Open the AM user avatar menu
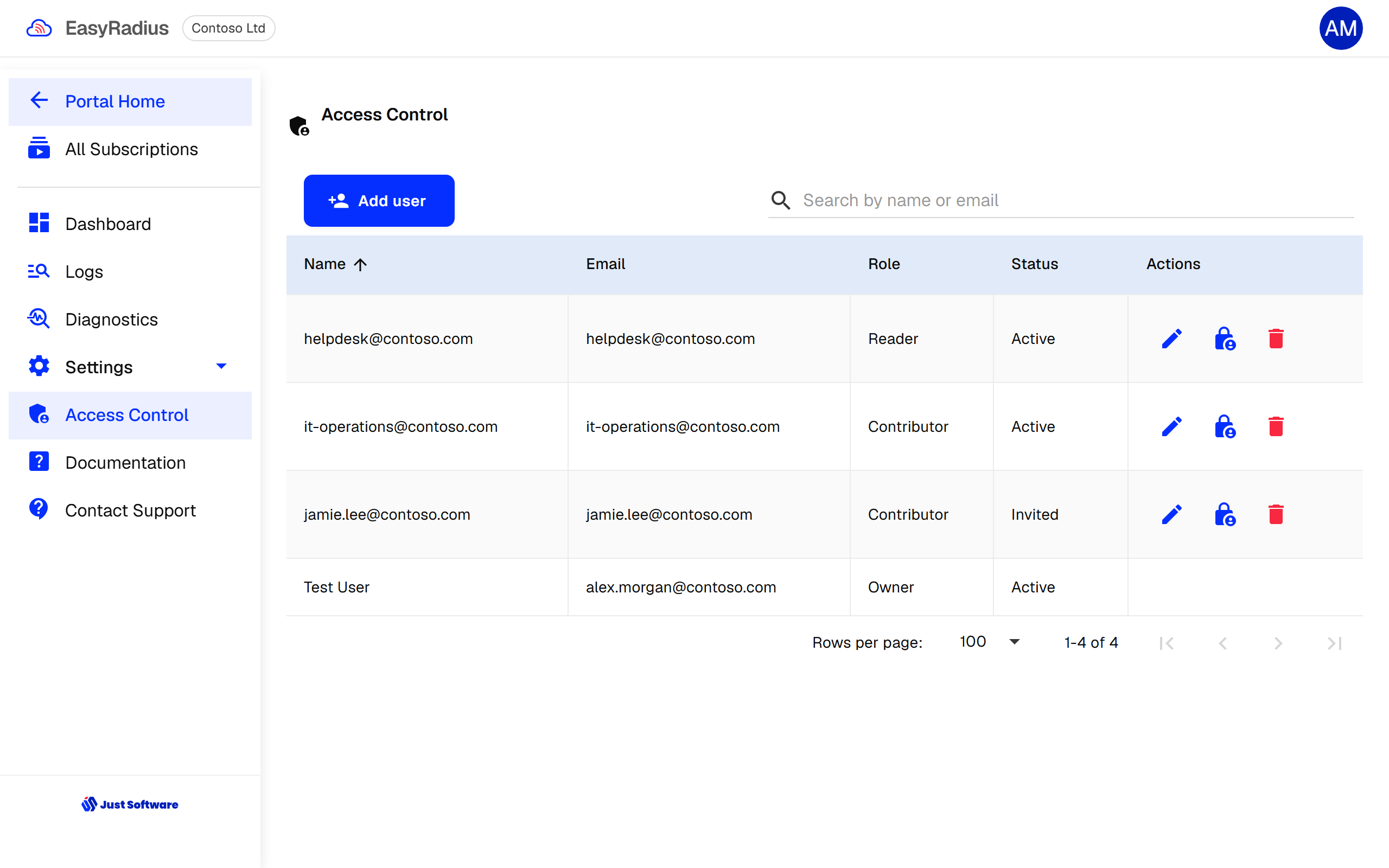 (1340, 28)
